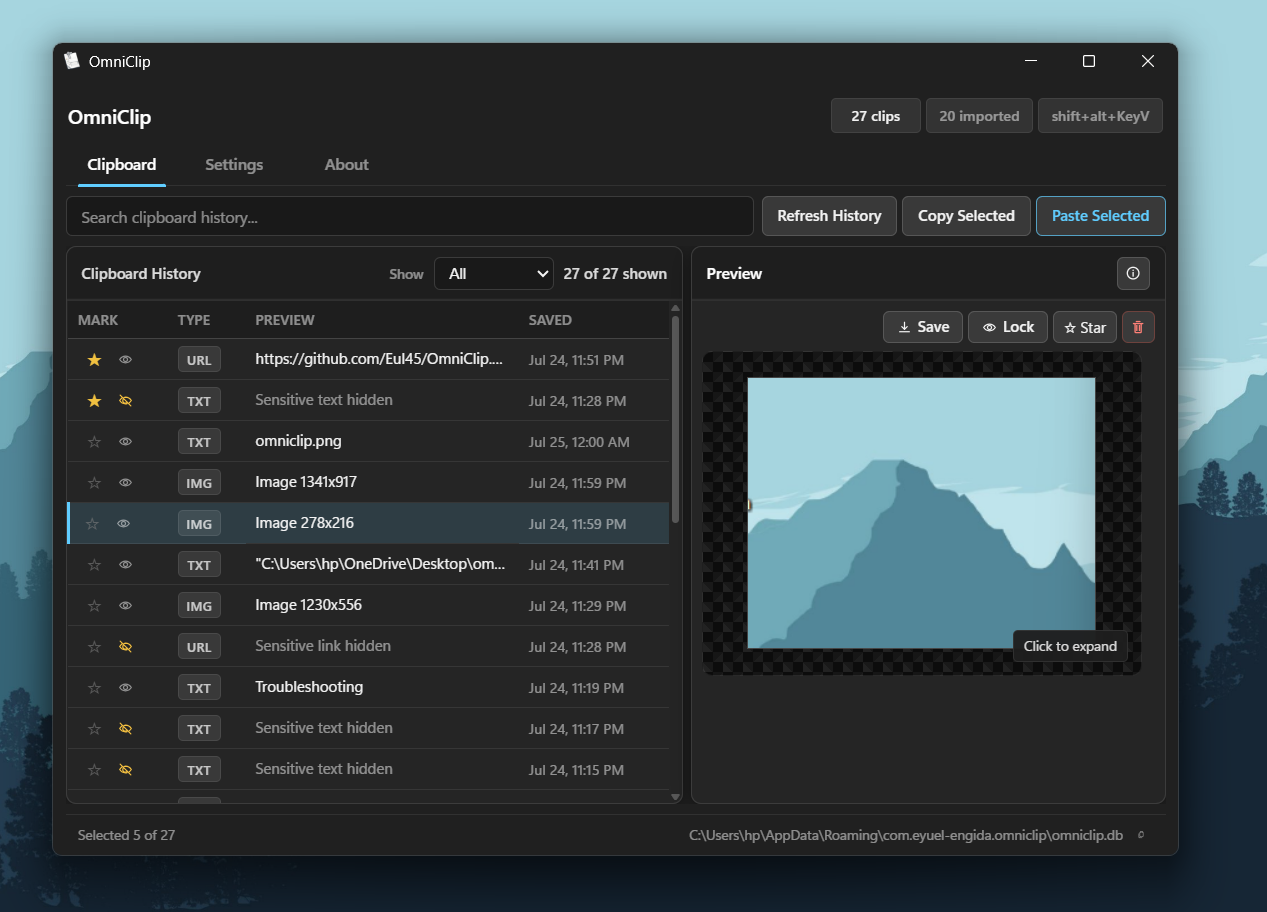1267x912 pixels.
Task: Click the scrollbar up arrow in the history list
Action: 676,308
